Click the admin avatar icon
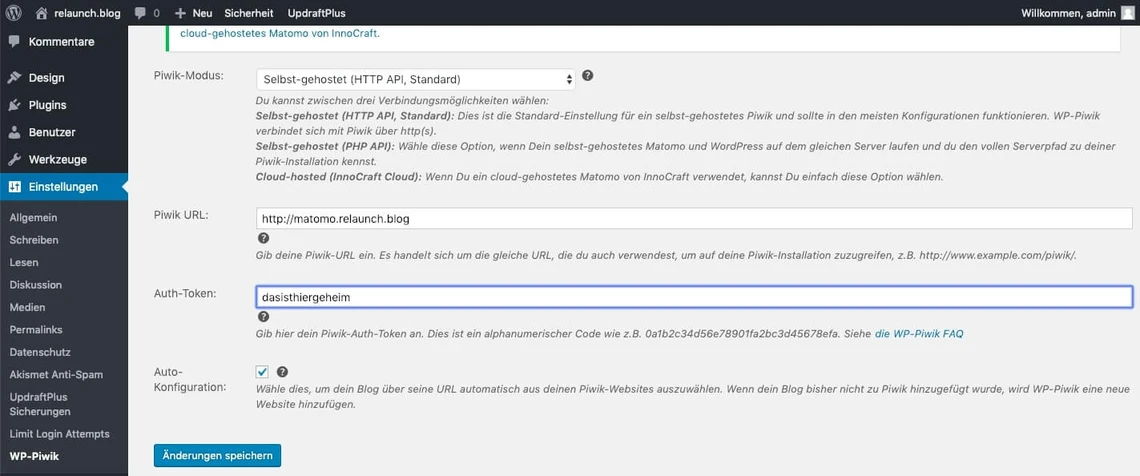Screen dimensions: 1140x476 (x=1127, y=13)
